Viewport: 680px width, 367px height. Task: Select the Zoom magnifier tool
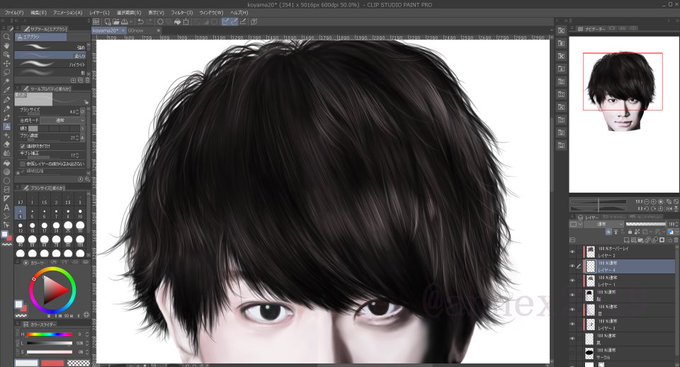pos(7,37)
